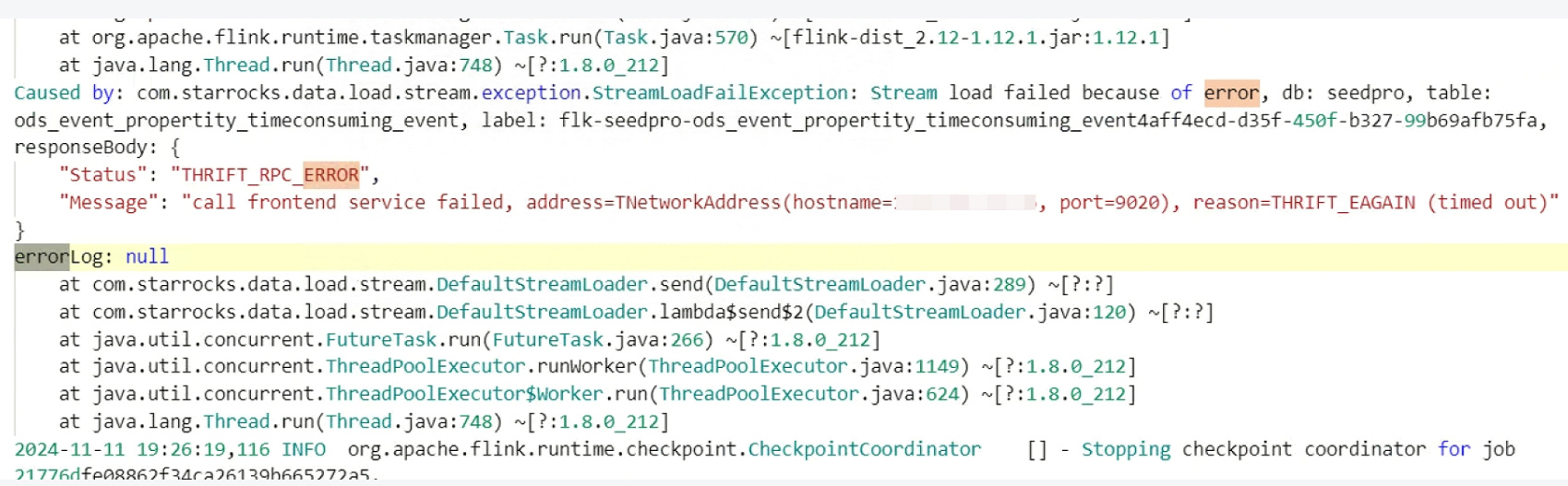Click the "table:" key text
This screenshot has width=1568, height=486.
(x=1459, y=93)
